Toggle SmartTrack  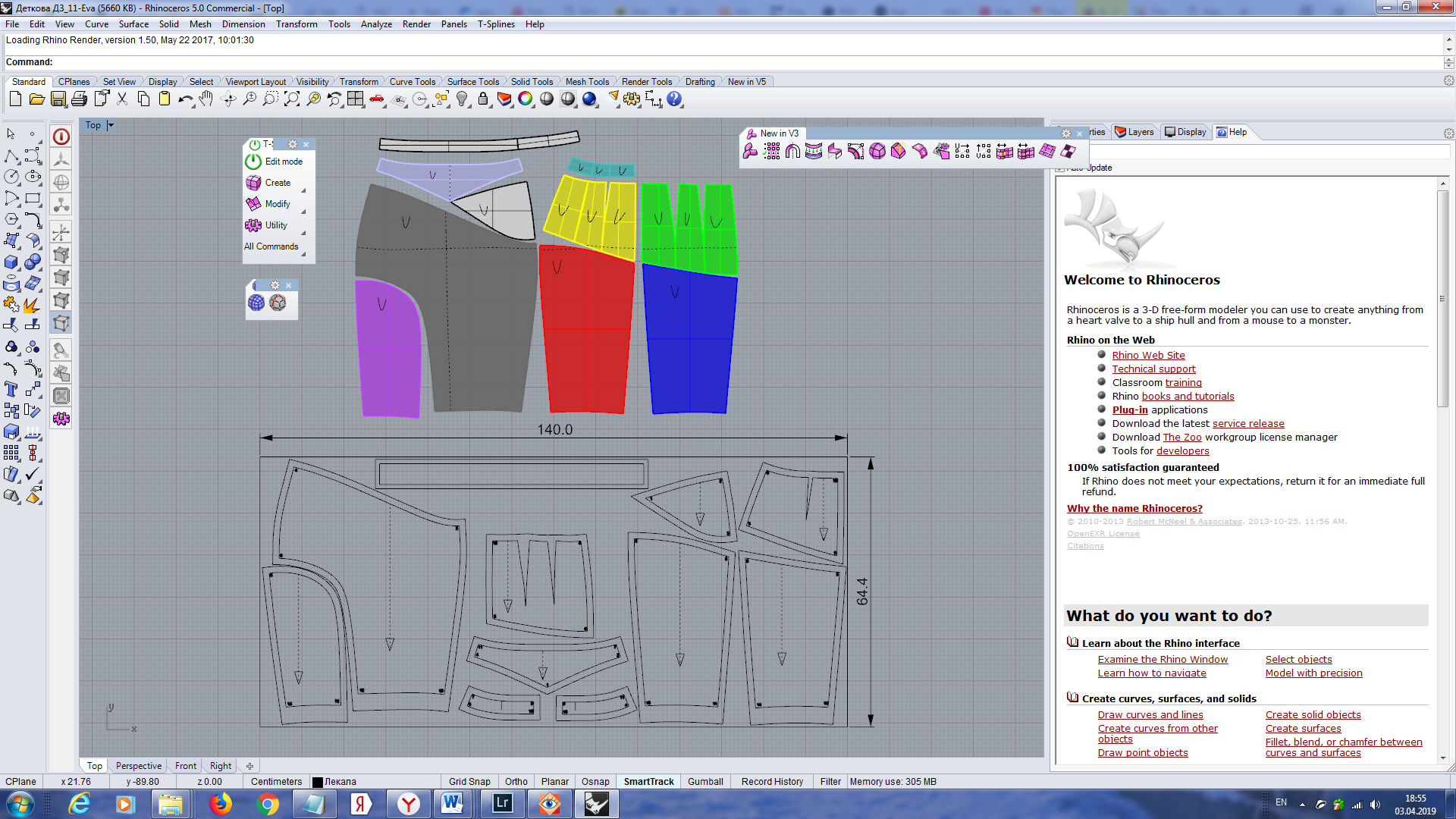[x=648, y=782]
